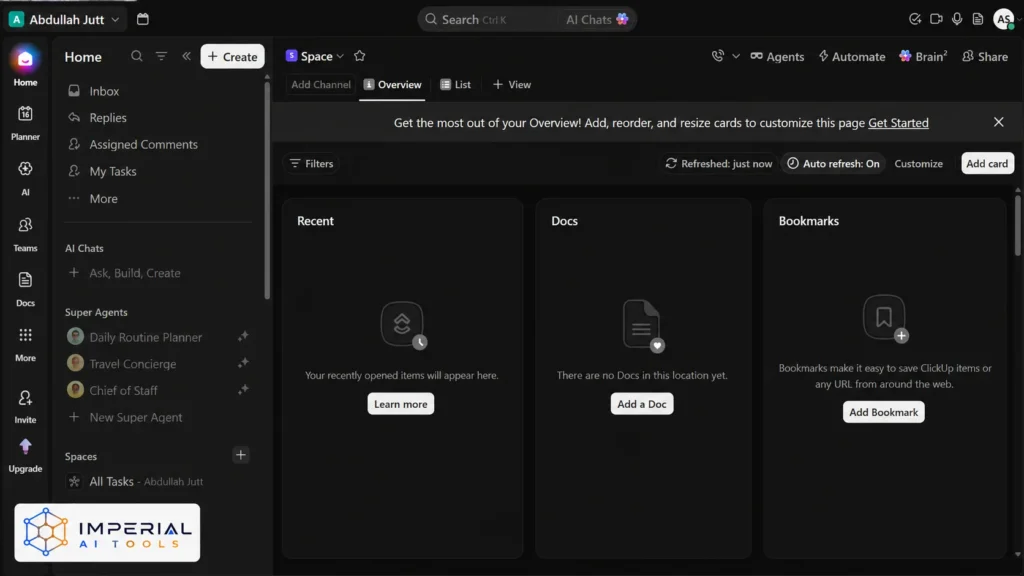Collapse the sidebar with double chevron
Screen dimensions: 1024x576
[x=186, y=56]
